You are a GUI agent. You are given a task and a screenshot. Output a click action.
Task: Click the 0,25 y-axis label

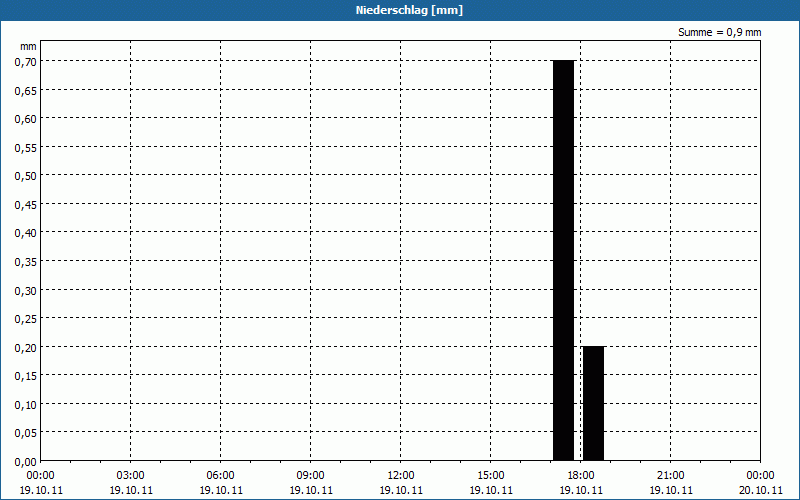click(26, 319)
